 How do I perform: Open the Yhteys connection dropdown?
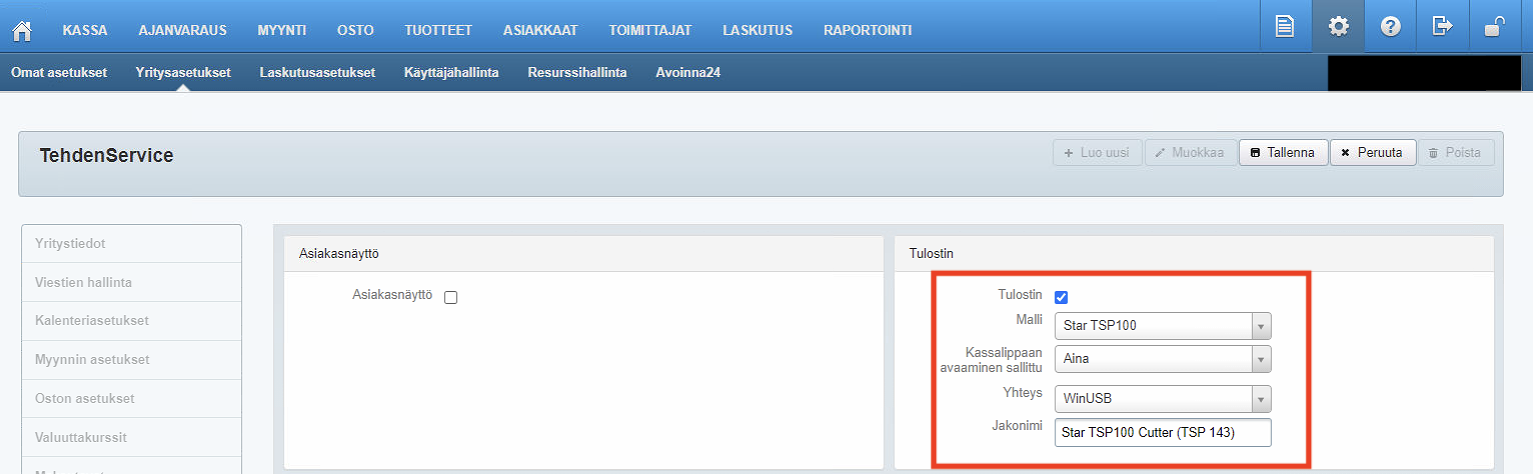tap(1162, 399)
